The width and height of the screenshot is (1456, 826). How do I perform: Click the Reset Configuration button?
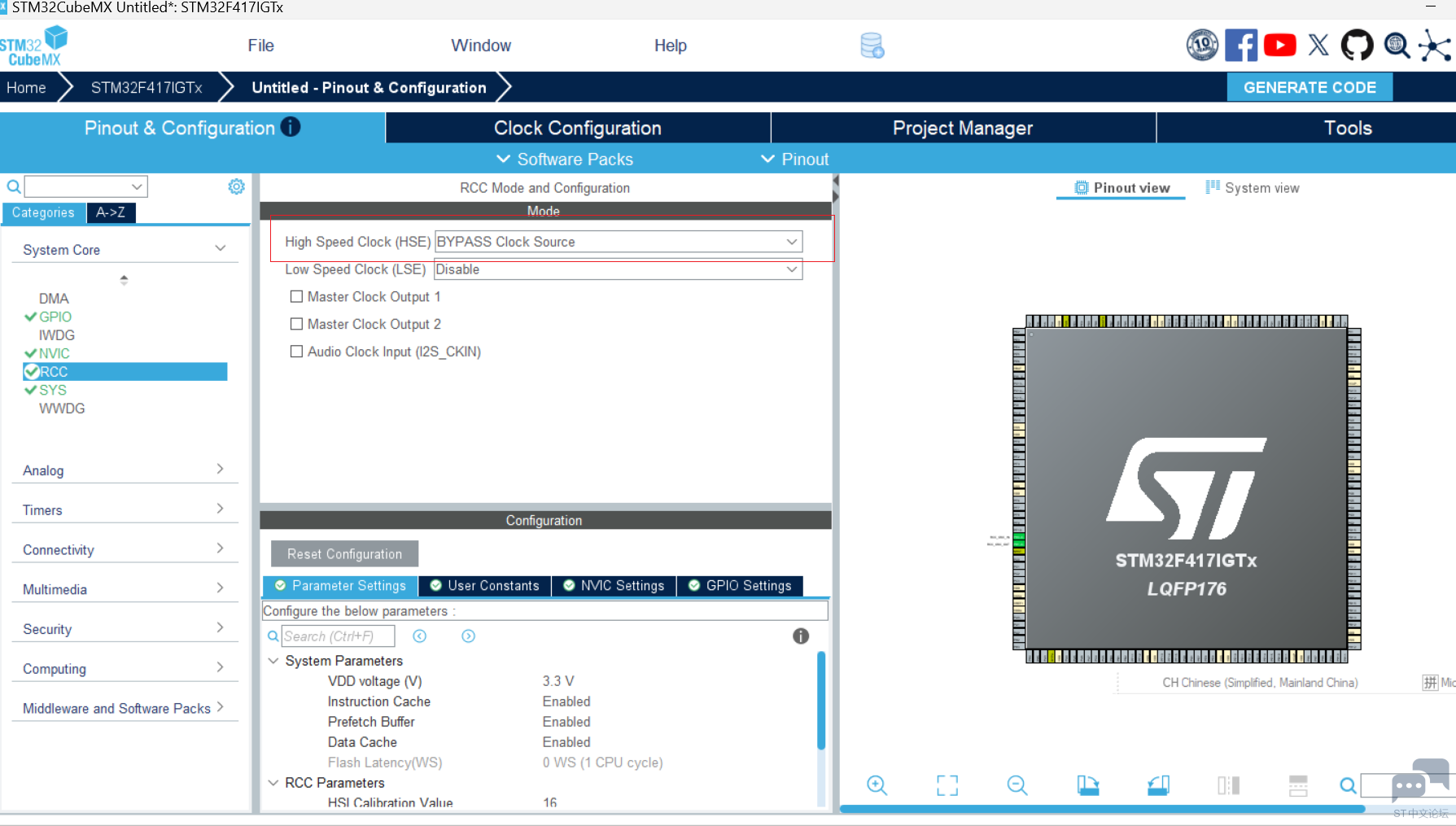[x=344, y=554]
